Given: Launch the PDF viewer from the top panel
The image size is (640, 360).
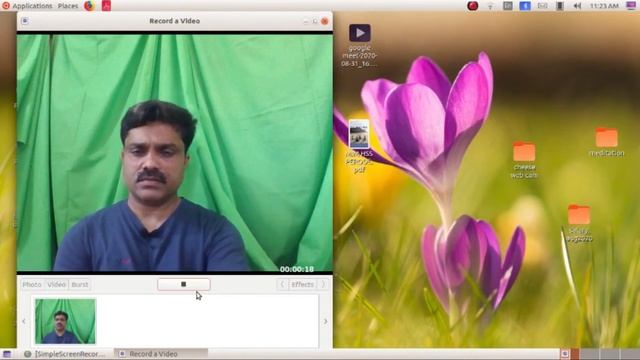Looking at the screenshot, I should [x=106, y=6].
